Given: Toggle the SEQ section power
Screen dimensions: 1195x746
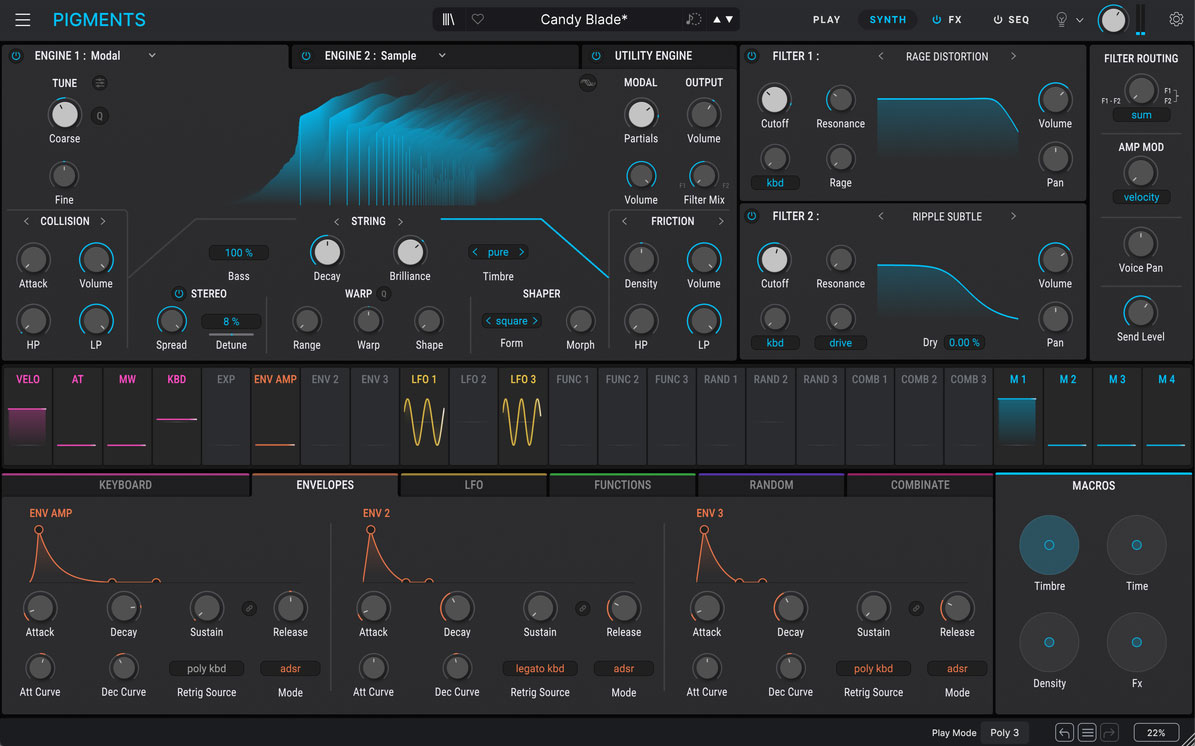Looking at the screenshot, I should (998, 20).
